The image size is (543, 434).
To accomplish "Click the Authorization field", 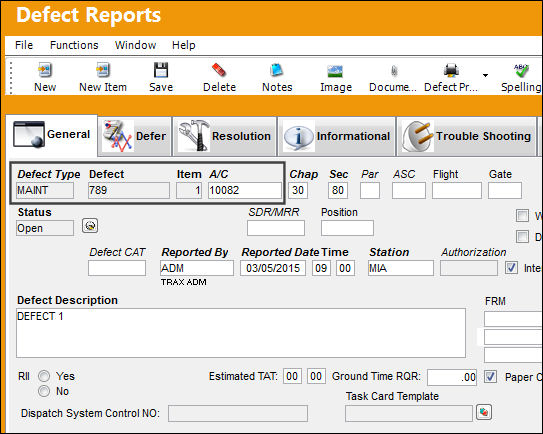I will click(x=469, y=268).
